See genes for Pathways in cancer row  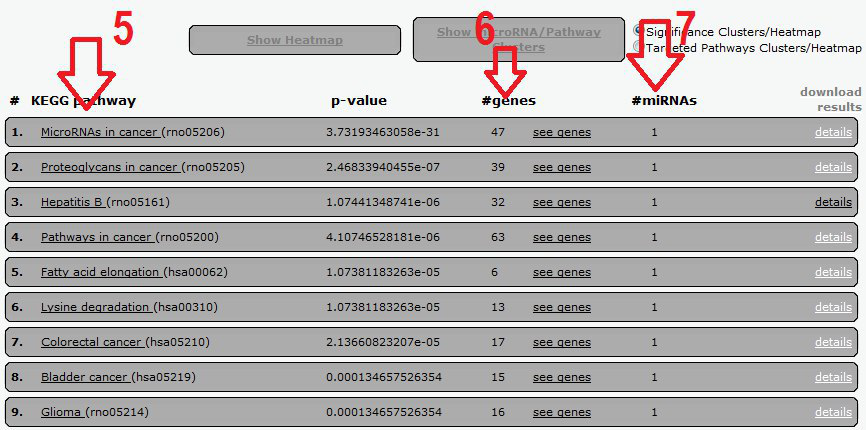561,237
